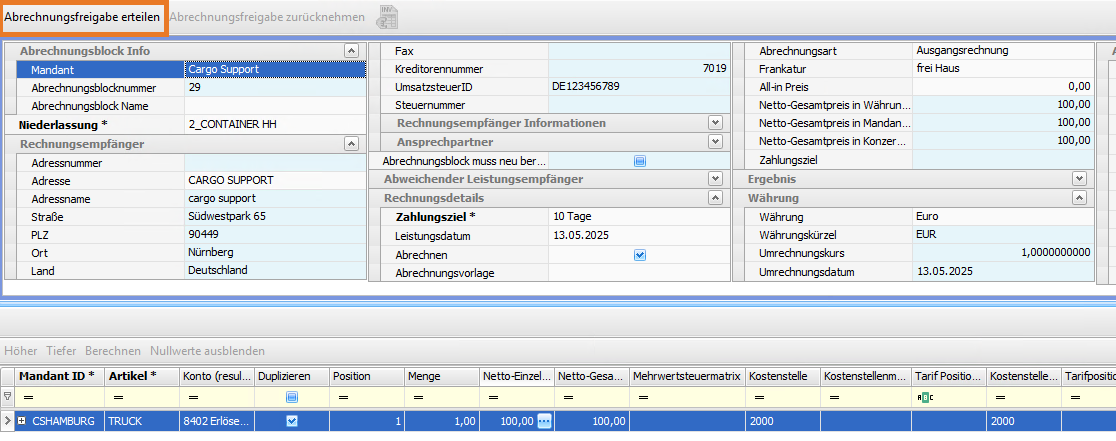Image resolution: width=1116 pixels, height=441 pixels.
Task: Expand the CSHAMBURG row tree node
Action: (21, 421)
